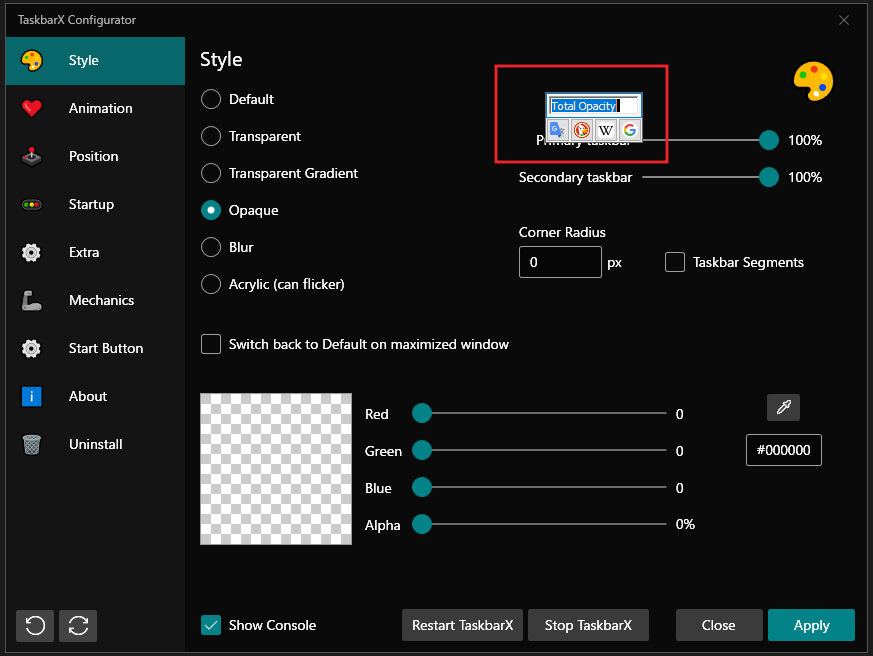The width and height of the screenshot is (873, 656).
Task: Click the Corner Radius label
Action: pyautogui.click(x=562, y=232)
